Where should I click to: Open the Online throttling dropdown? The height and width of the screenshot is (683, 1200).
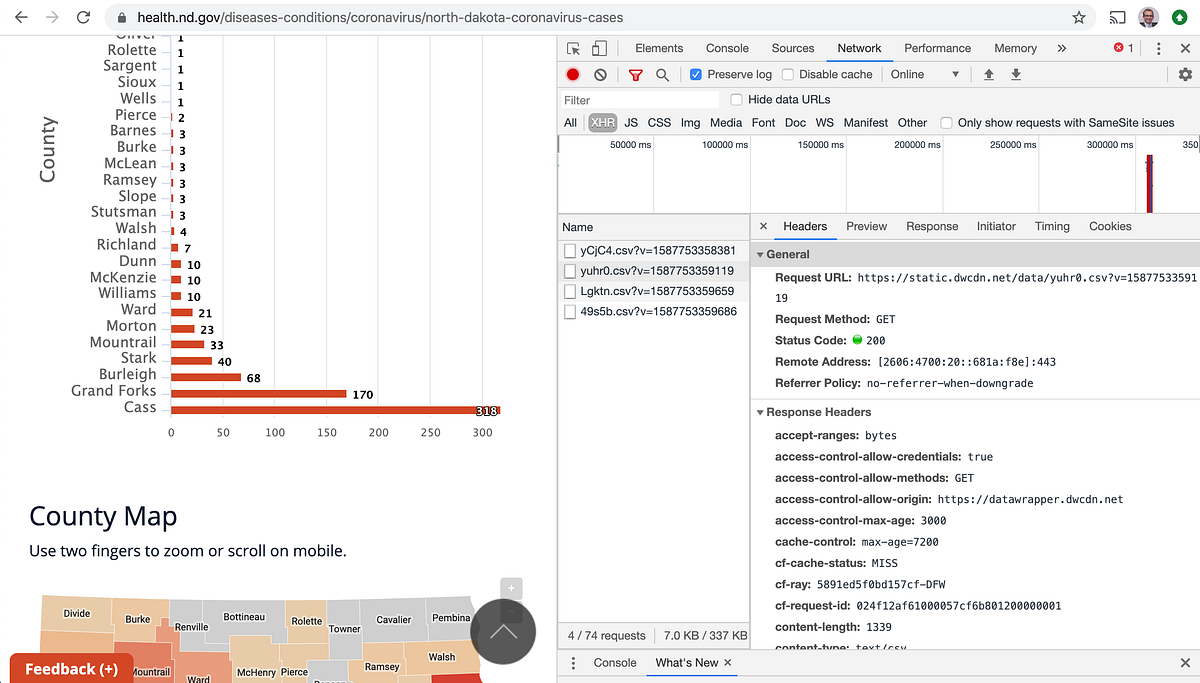coord(925,74)
